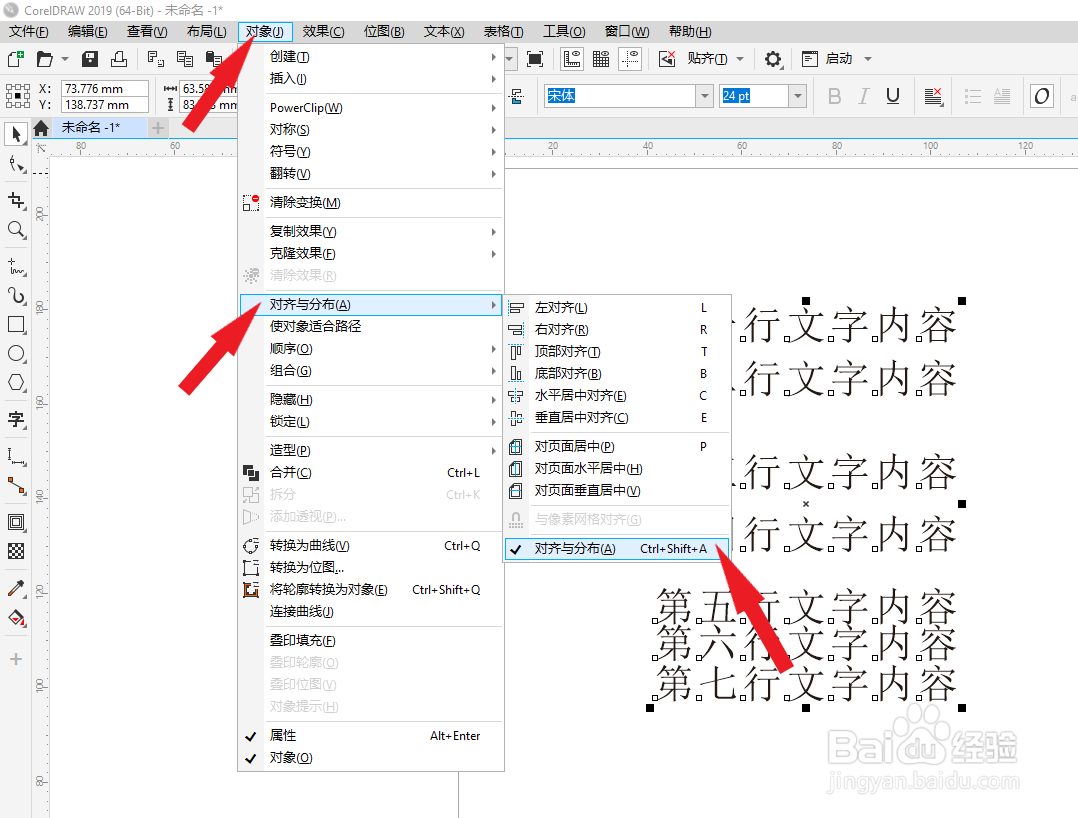Open the 文本 menu in the menu bar
This screenshot has width=1078, height=818.
[x=443, y=31]
